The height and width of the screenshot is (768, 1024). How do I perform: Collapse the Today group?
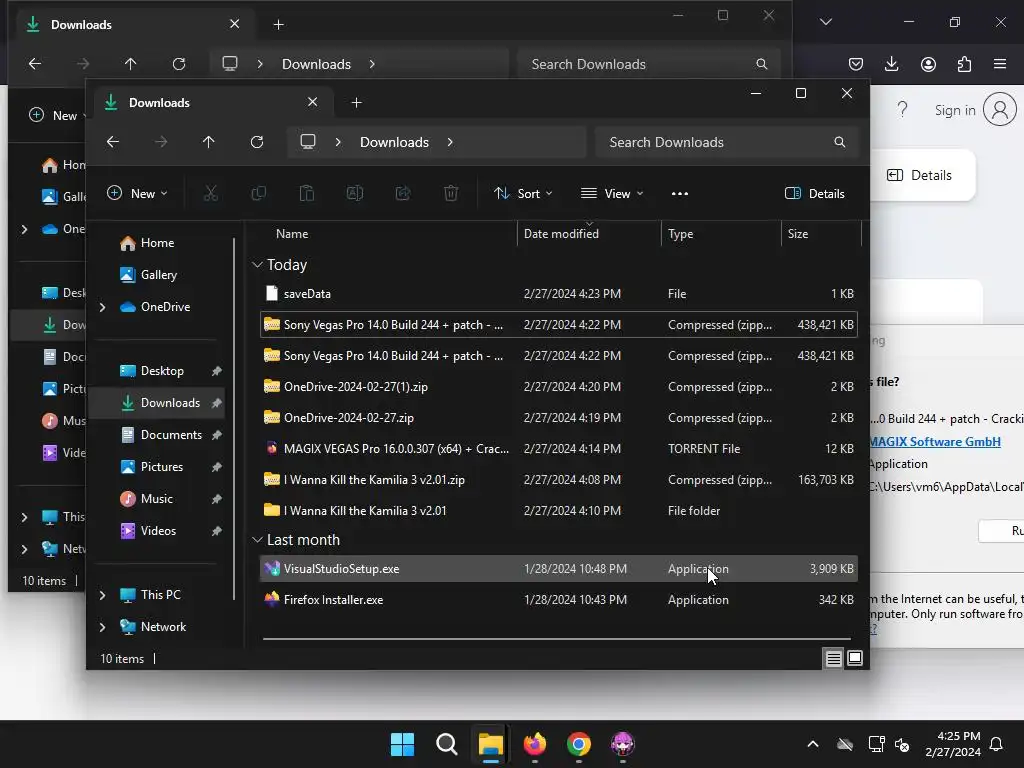257,264
